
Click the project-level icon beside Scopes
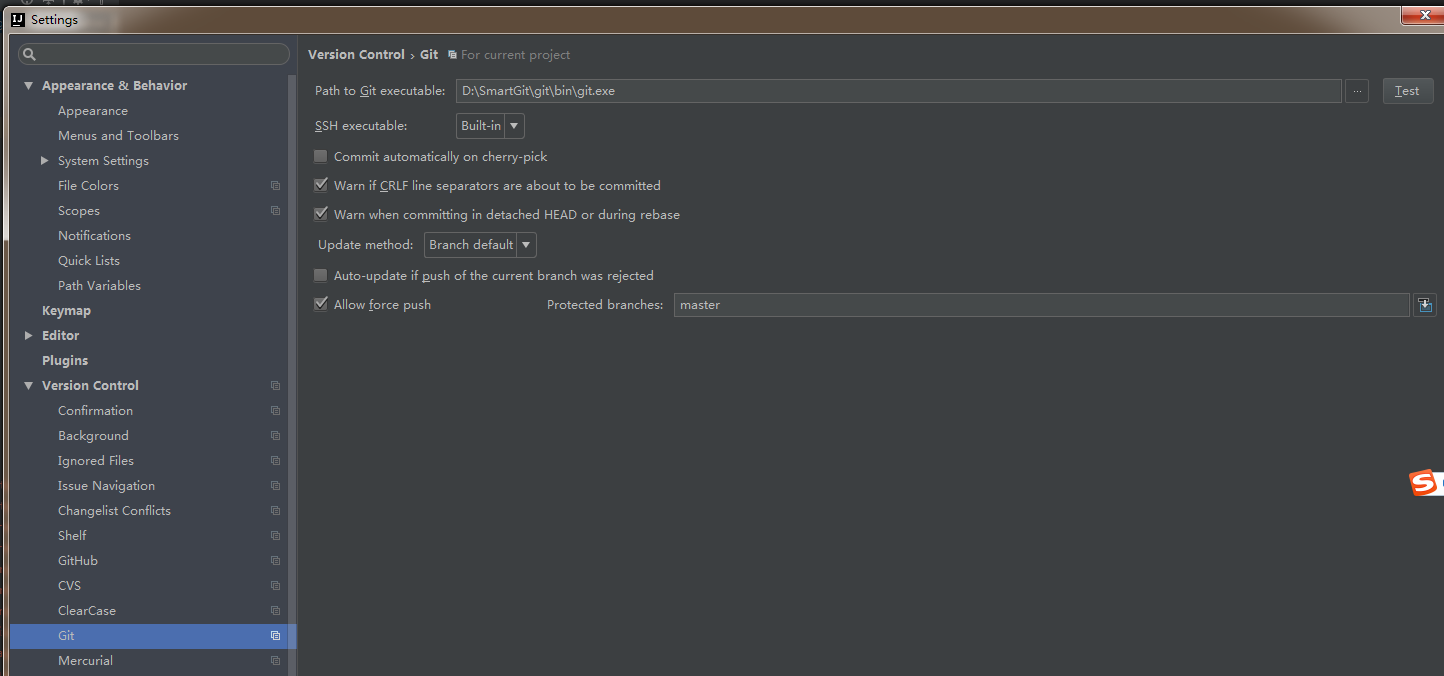coord(275,211)
